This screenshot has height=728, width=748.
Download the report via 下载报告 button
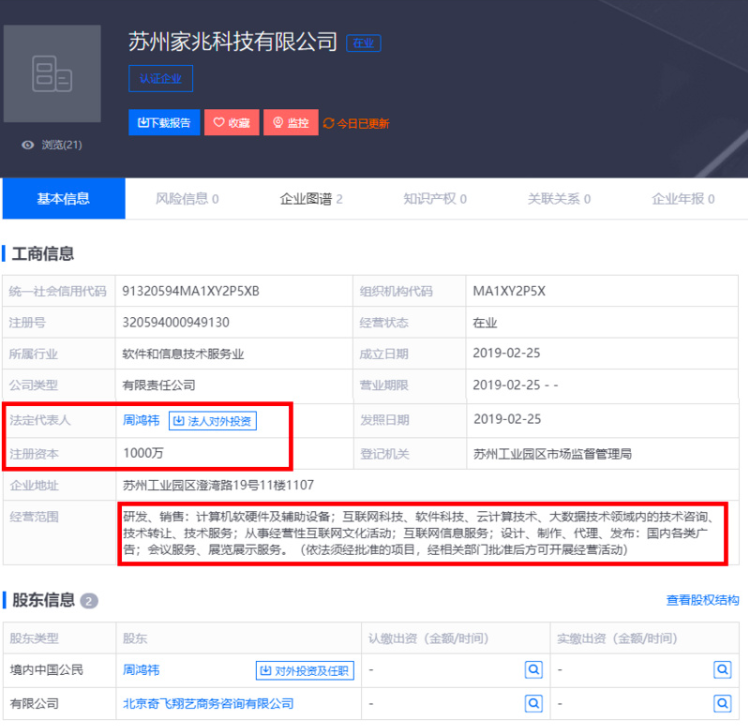[x=164, y=123]
